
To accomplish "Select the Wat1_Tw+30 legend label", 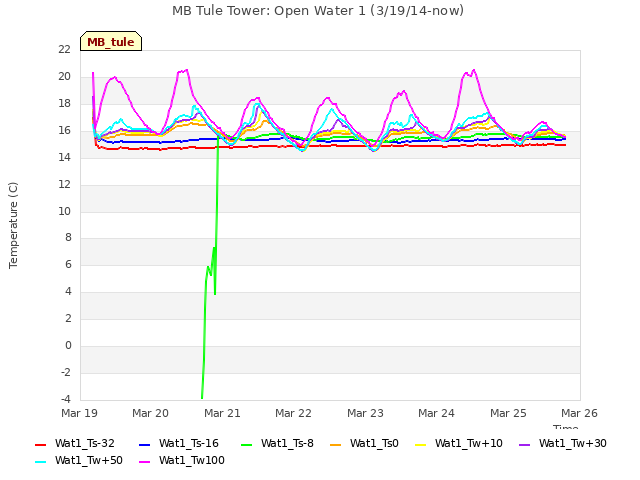I will click(x=573, y=444).
